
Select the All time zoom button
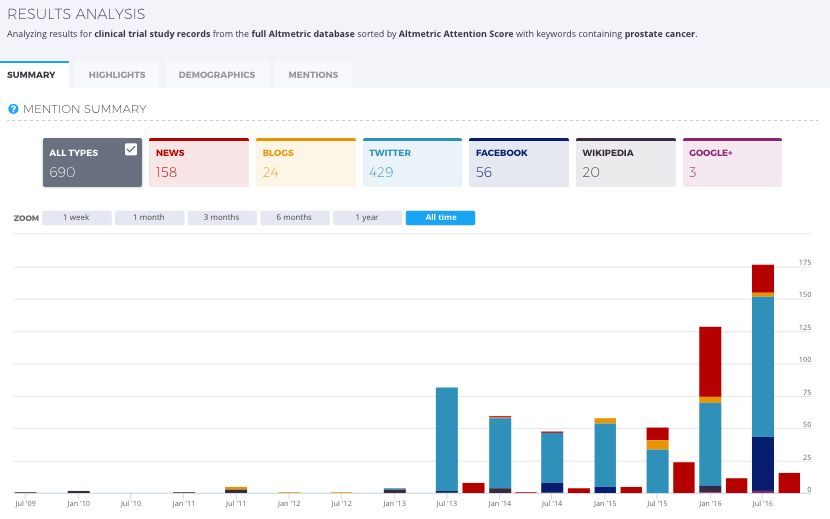click(440, 218)
